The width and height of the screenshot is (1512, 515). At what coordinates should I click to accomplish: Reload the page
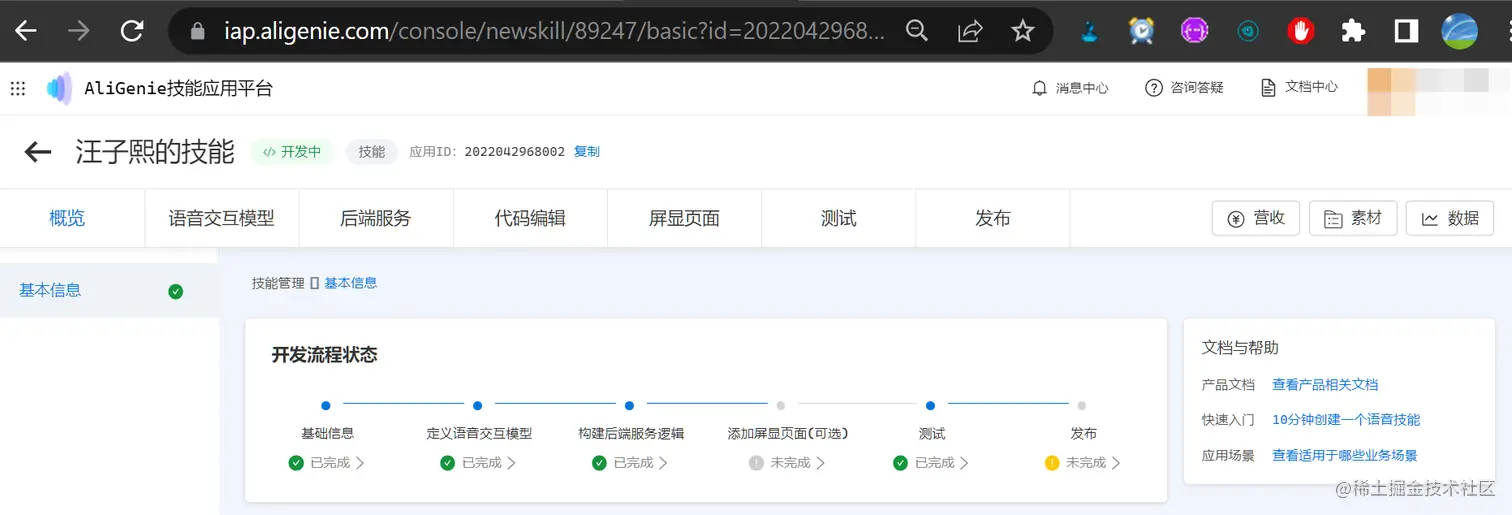(131, 31)
